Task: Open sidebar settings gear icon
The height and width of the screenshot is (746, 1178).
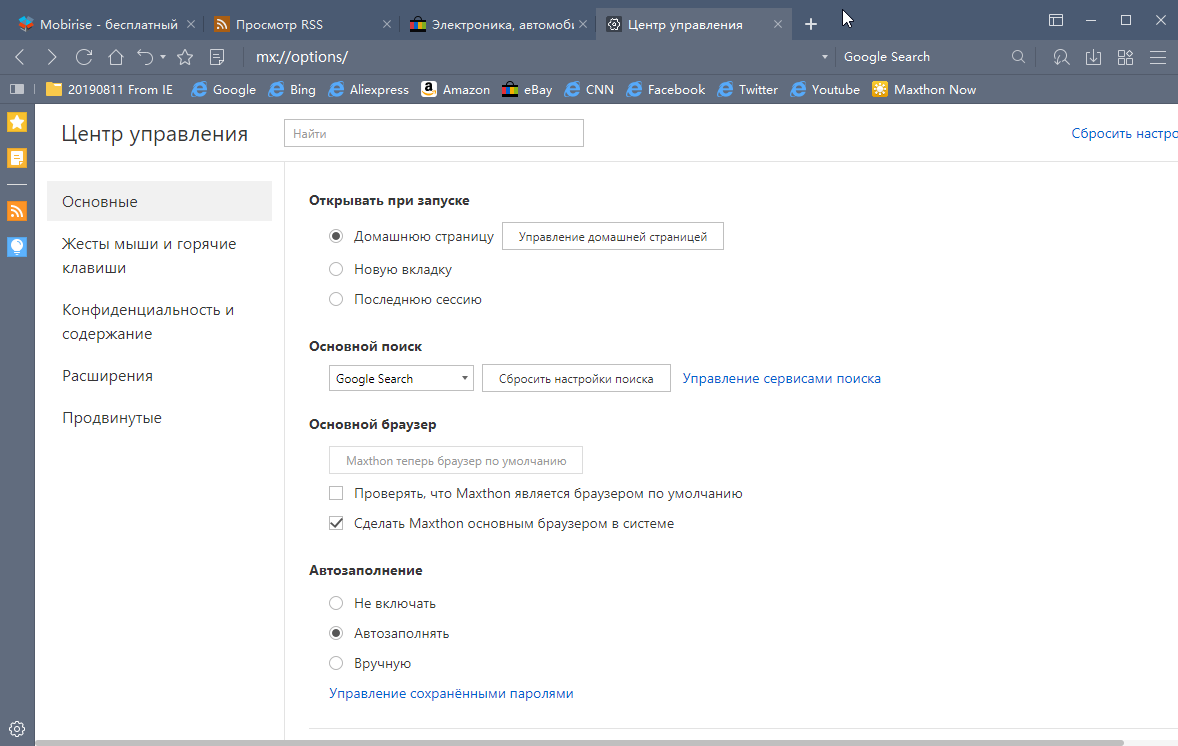Action: [x=17, y=729]
